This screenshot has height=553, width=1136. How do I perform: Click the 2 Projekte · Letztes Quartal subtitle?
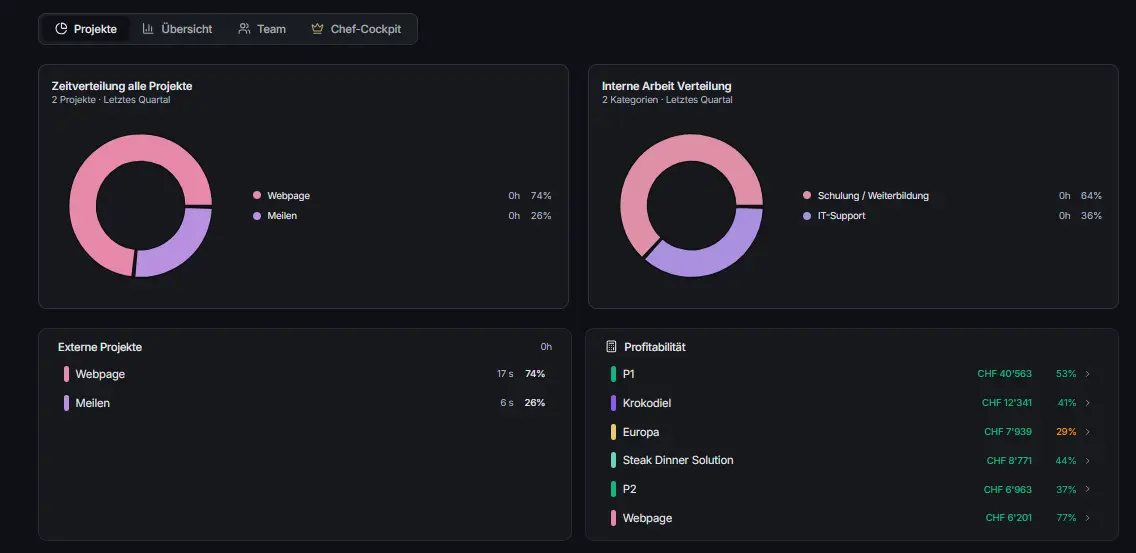tap(111, 100)
